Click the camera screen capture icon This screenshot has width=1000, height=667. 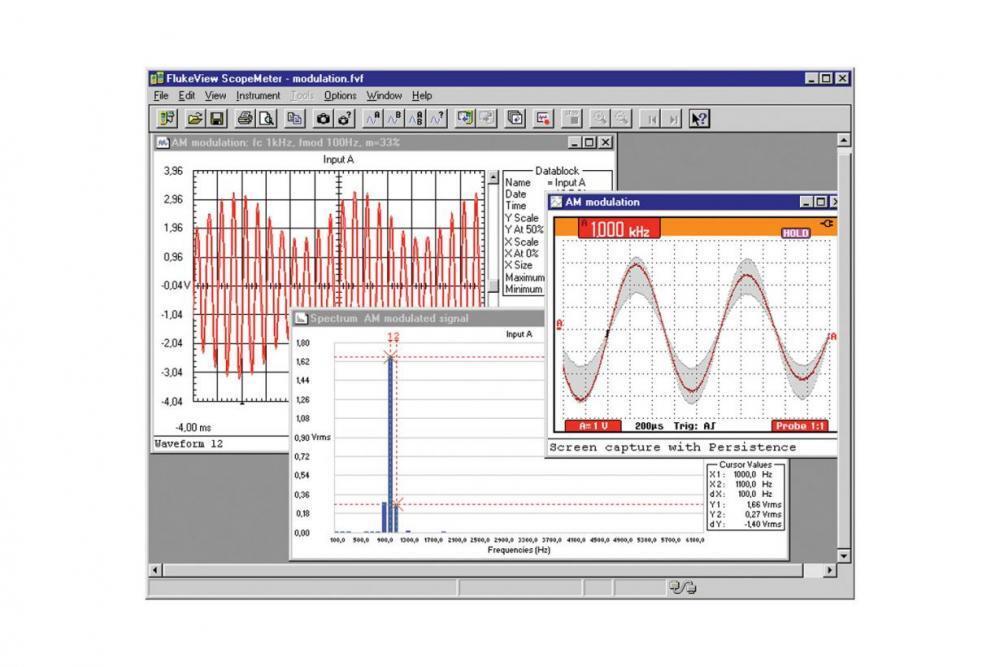point(323,119)
